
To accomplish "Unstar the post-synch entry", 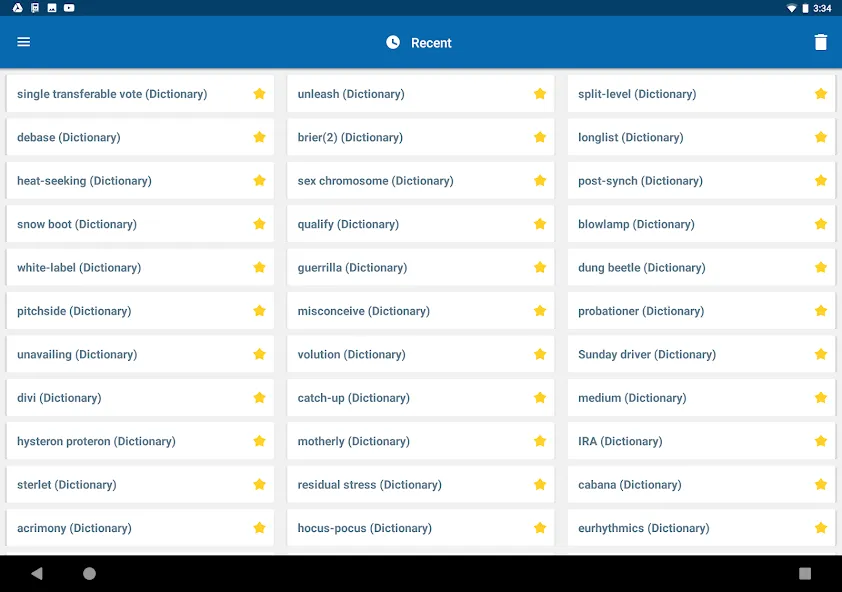I will coord(821,181).
